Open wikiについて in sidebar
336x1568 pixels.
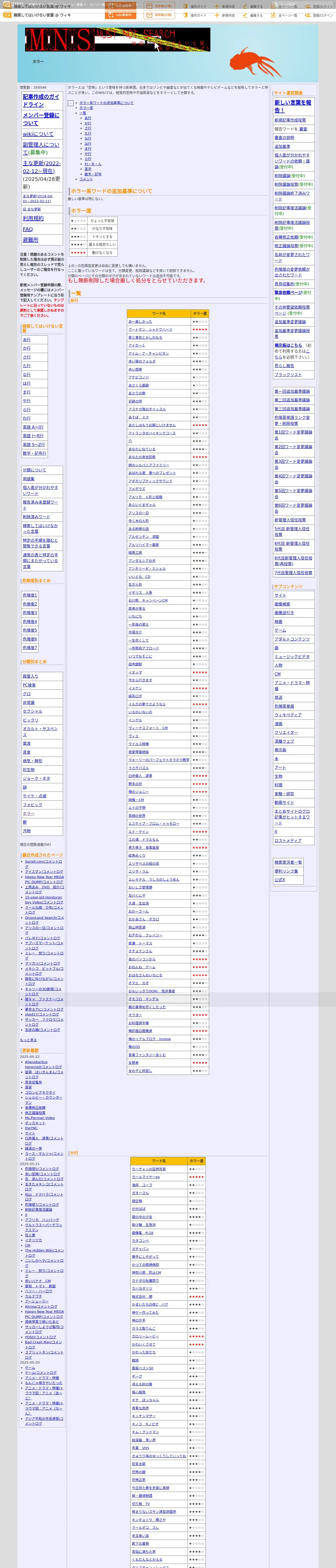[x=38, y=134]
